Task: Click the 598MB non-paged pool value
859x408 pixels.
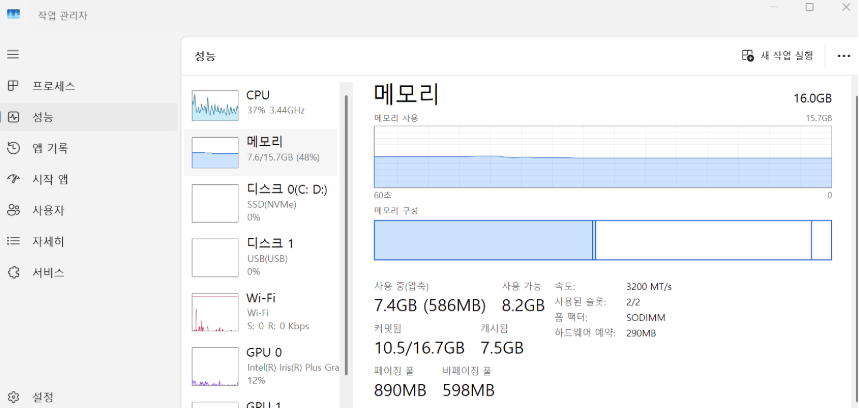Action: click(x=468, y=390)
